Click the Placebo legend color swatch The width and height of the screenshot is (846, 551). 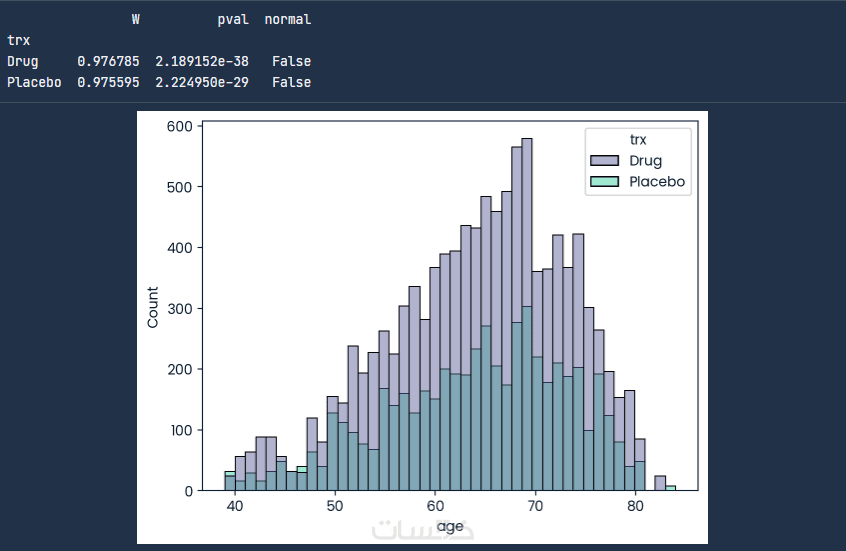click(606, 182)
